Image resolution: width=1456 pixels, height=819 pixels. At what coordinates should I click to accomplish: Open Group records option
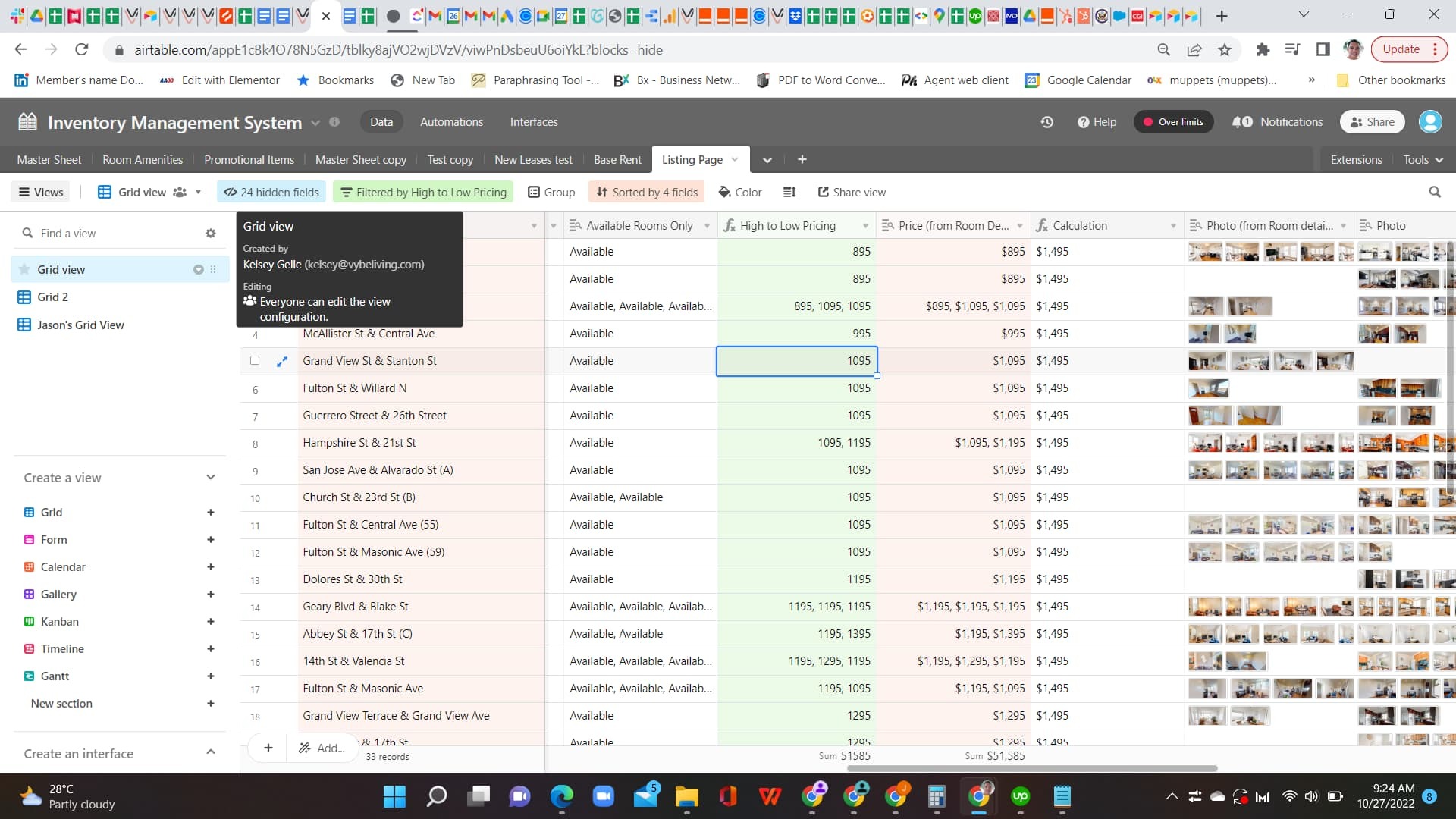(551, 193)
